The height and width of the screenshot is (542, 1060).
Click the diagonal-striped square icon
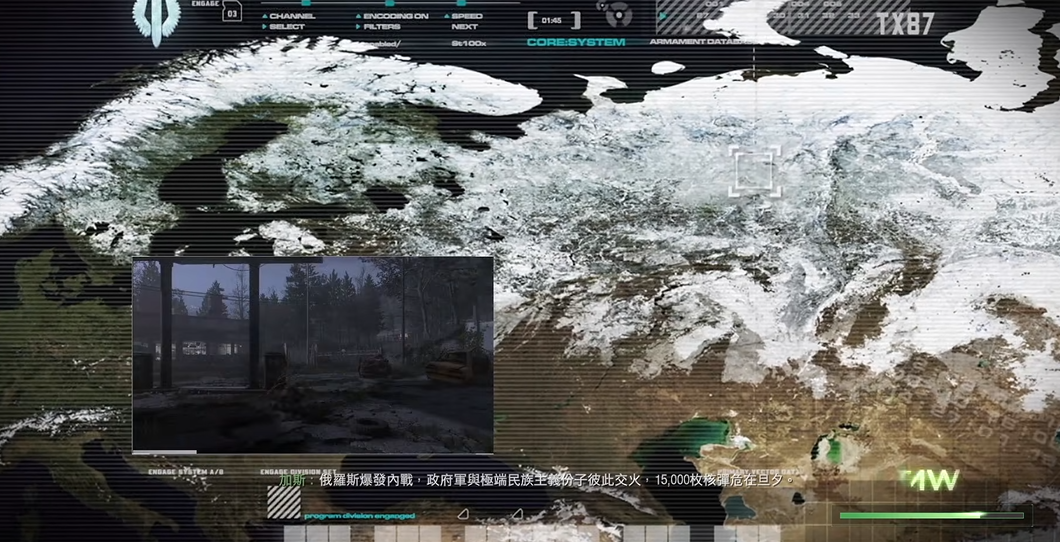pos(283,501)
